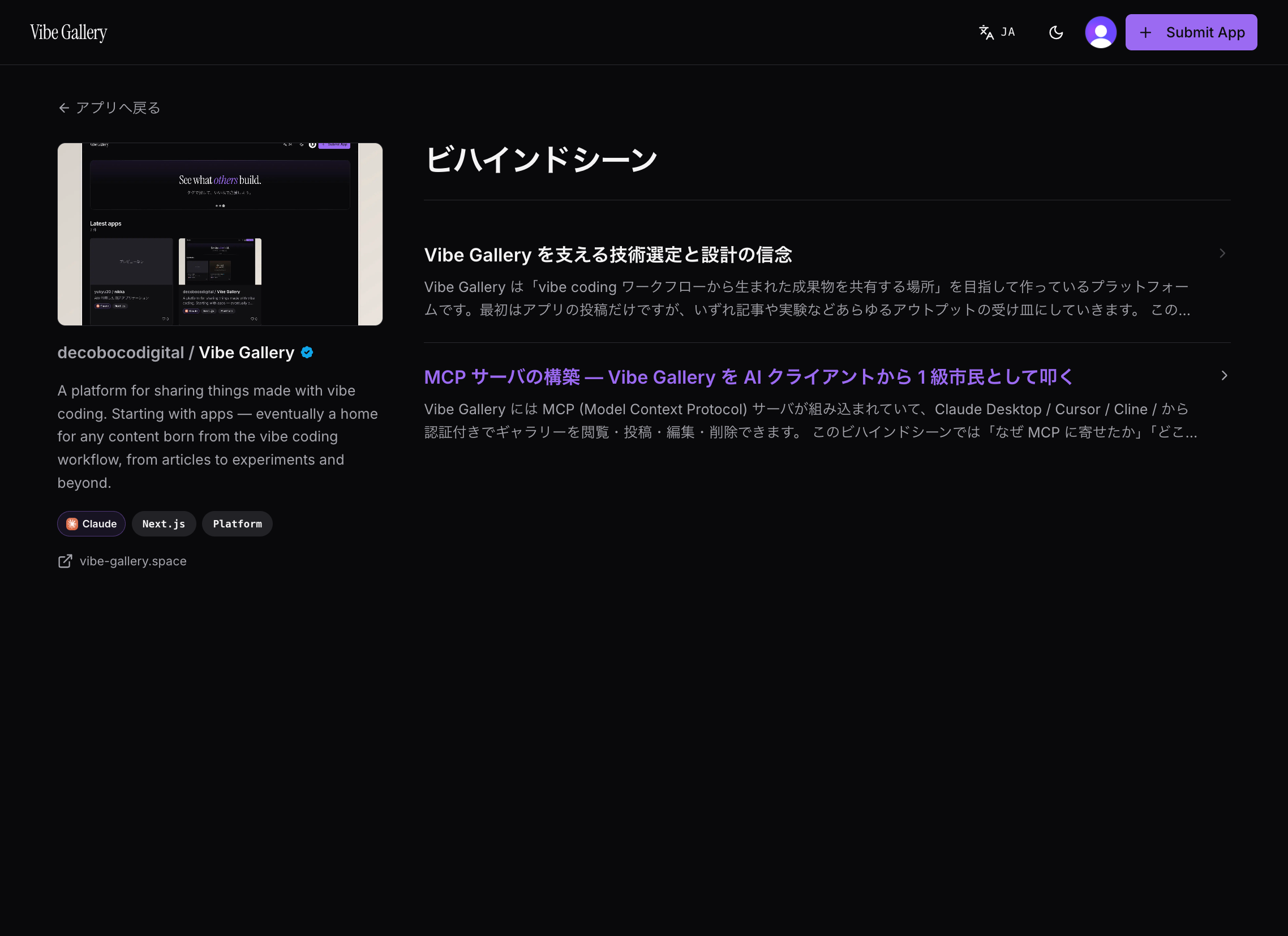1288x936 pixels.
Task: Click the Claude logo icon in the tag
Action: 72,523
